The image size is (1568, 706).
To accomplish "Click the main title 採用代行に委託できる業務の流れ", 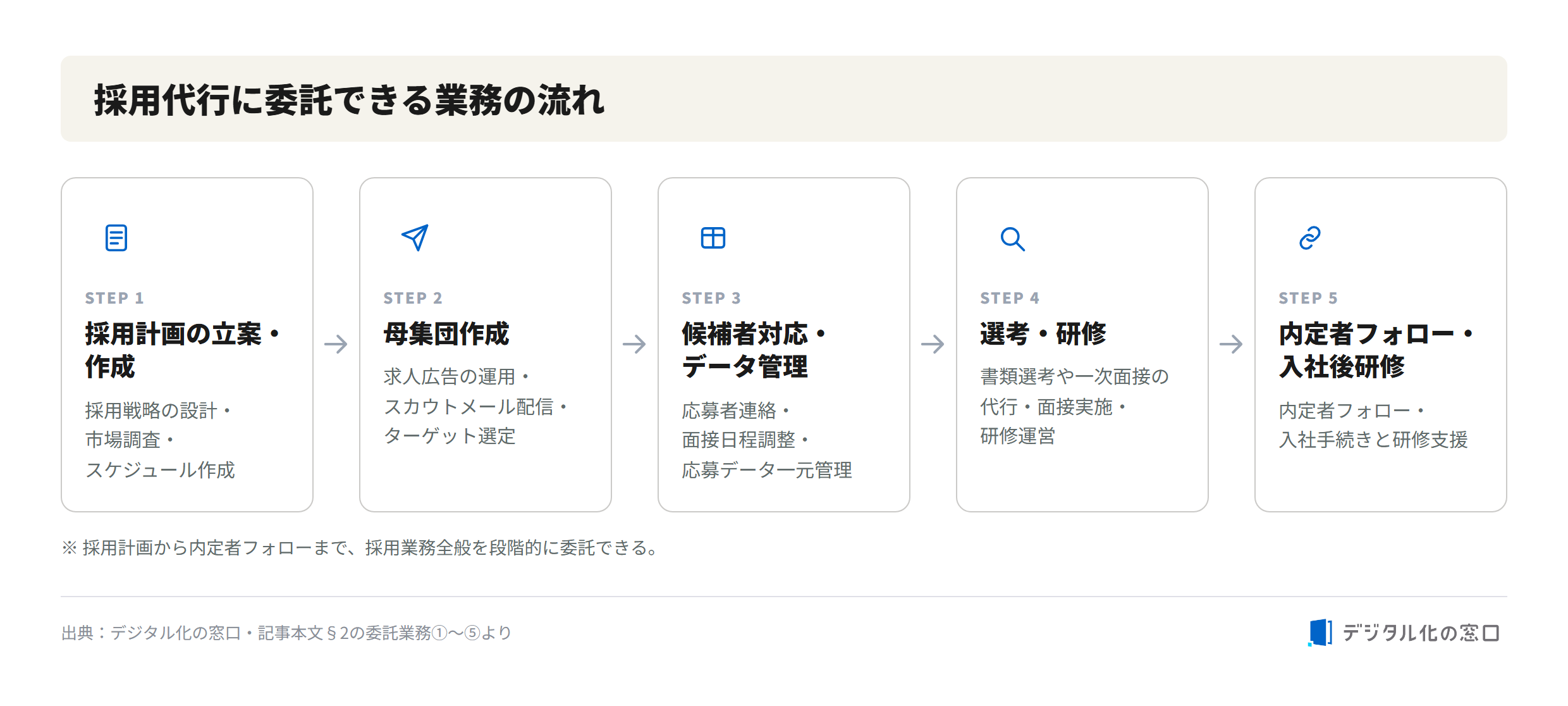I will pos(350,100).
